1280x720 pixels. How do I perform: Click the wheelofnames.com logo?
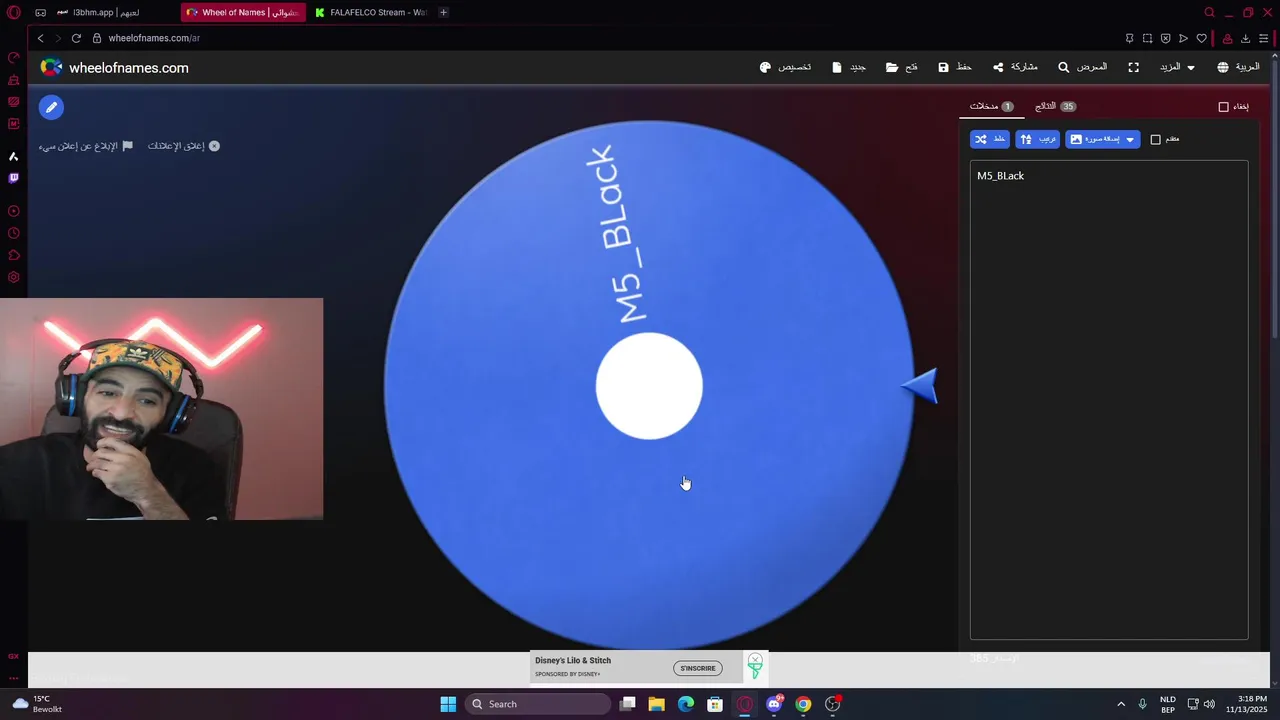point(114,68)
